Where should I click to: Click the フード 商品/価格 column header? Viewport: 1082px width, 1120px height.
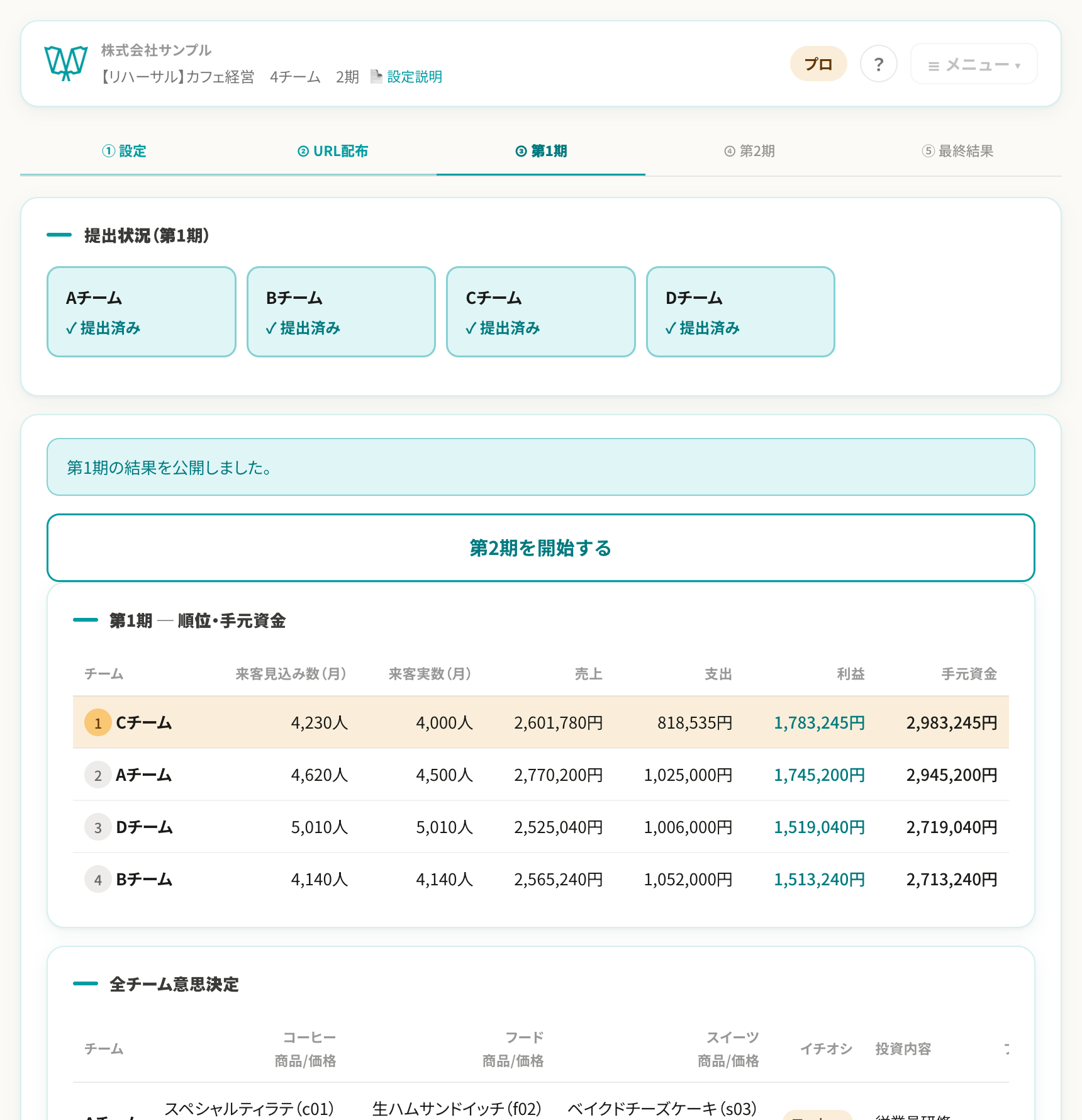(513, 1049)
